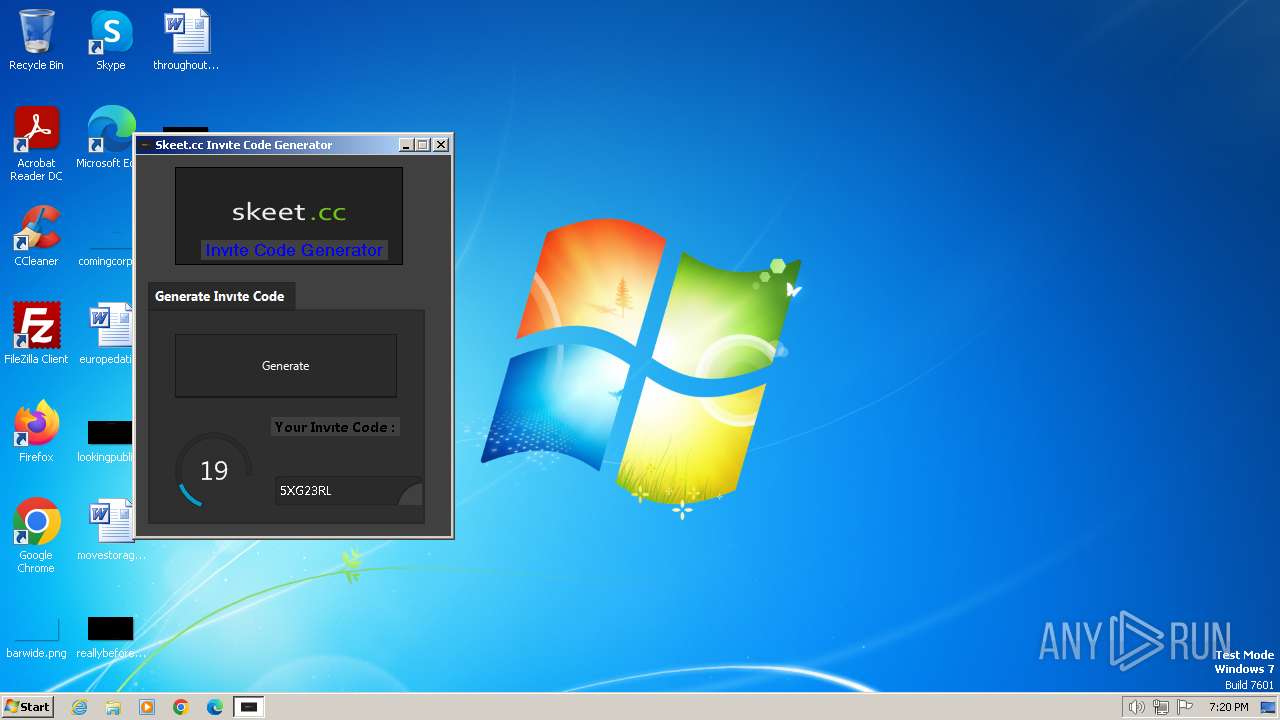Select the 'reallybefore...' desktop file icon
The width and height of the screenshot is (1280, 720).
tap(111, 638)
